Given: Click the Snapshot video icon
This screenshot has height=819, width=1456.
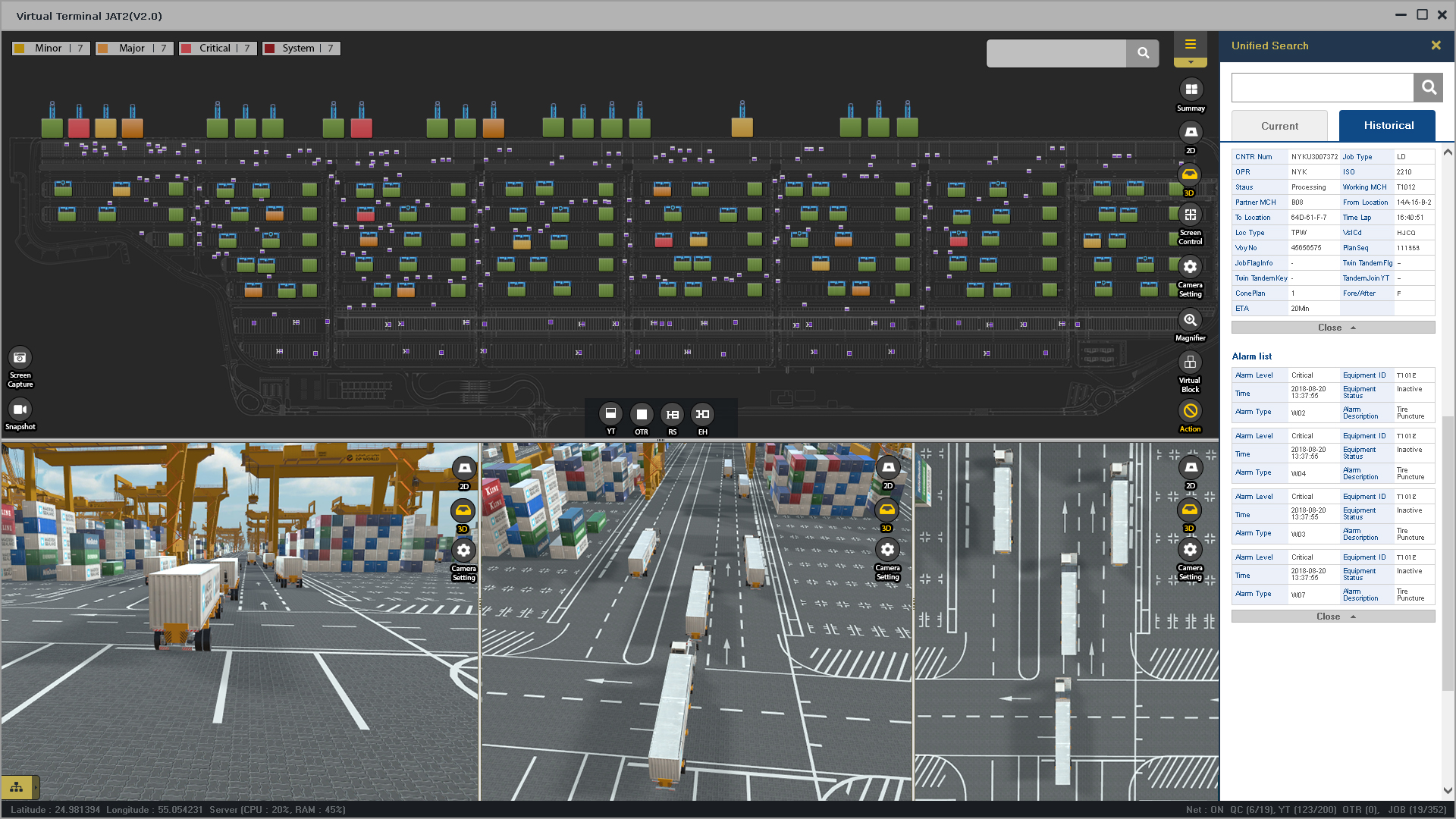Looking at the screenshot, I should coord(20,409).
